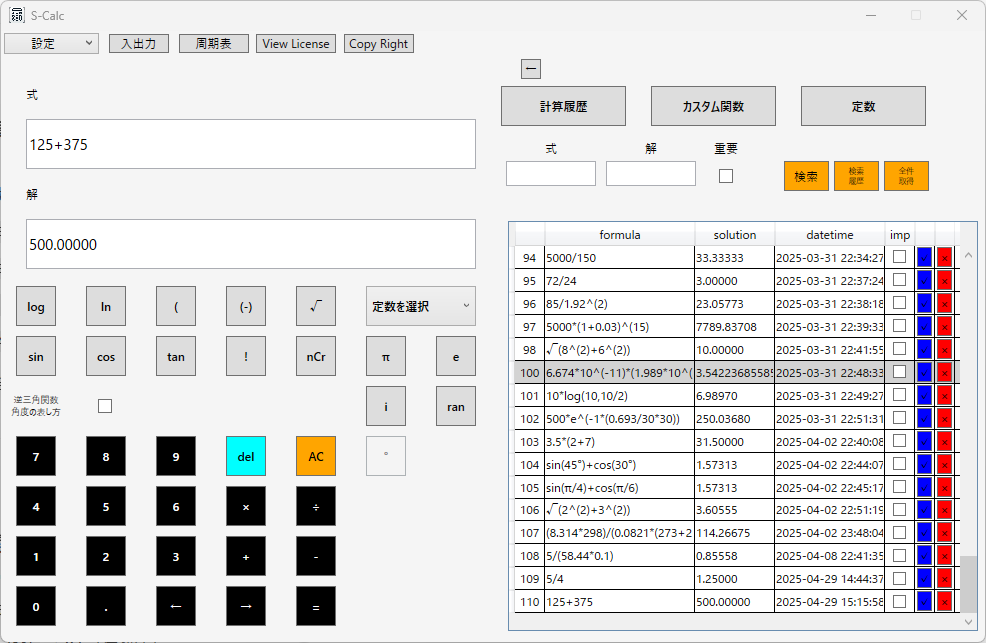
Task: Click the 検索履歴 search history button
Action: [856, 176]
